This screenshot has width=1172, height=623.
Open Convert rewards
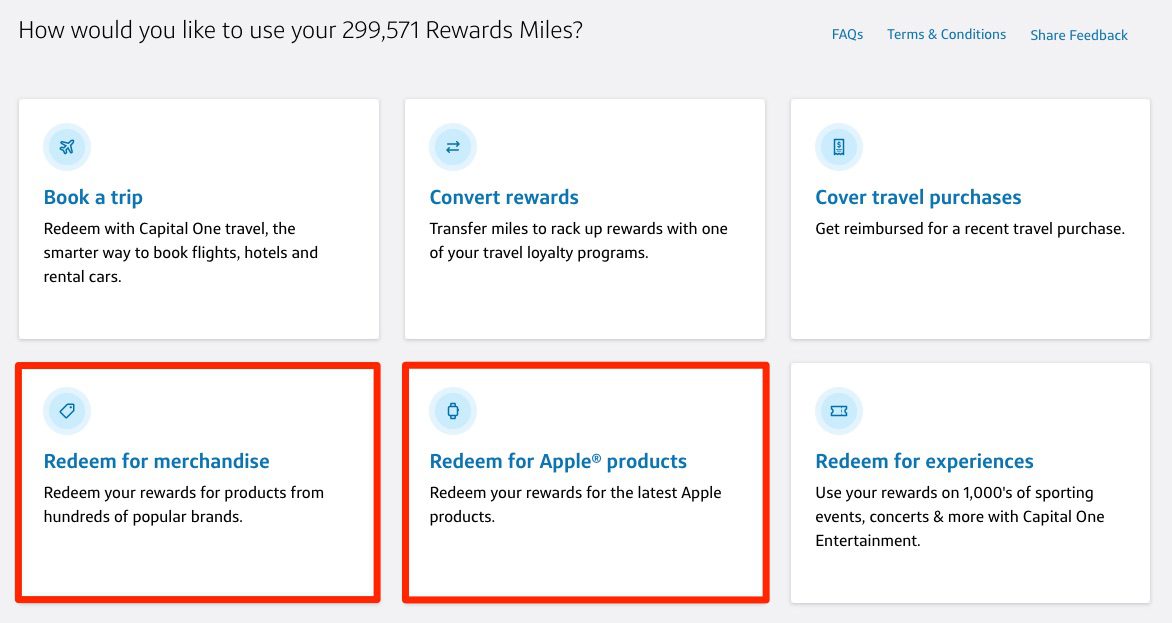(504, 197)
